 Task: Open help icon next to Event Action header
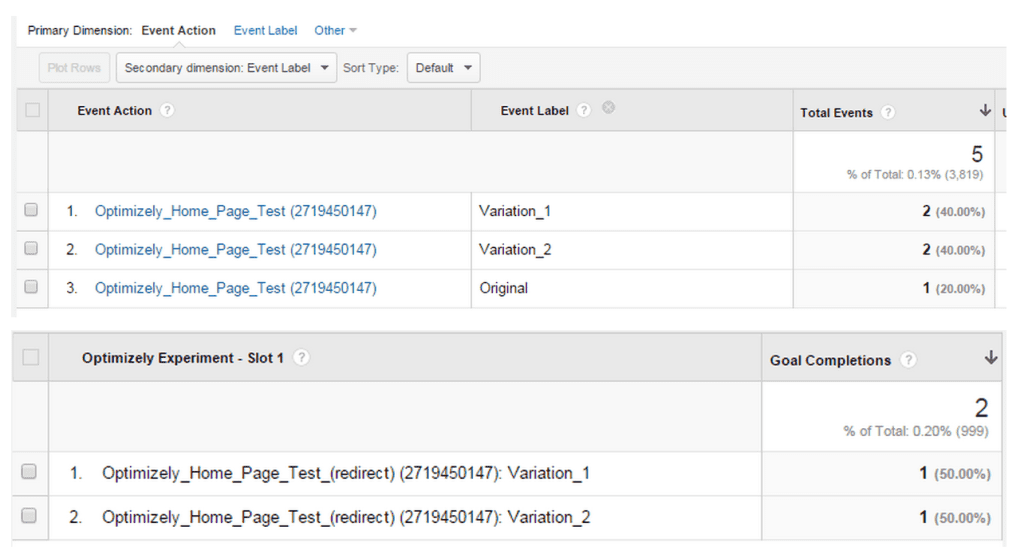point(167,110)
